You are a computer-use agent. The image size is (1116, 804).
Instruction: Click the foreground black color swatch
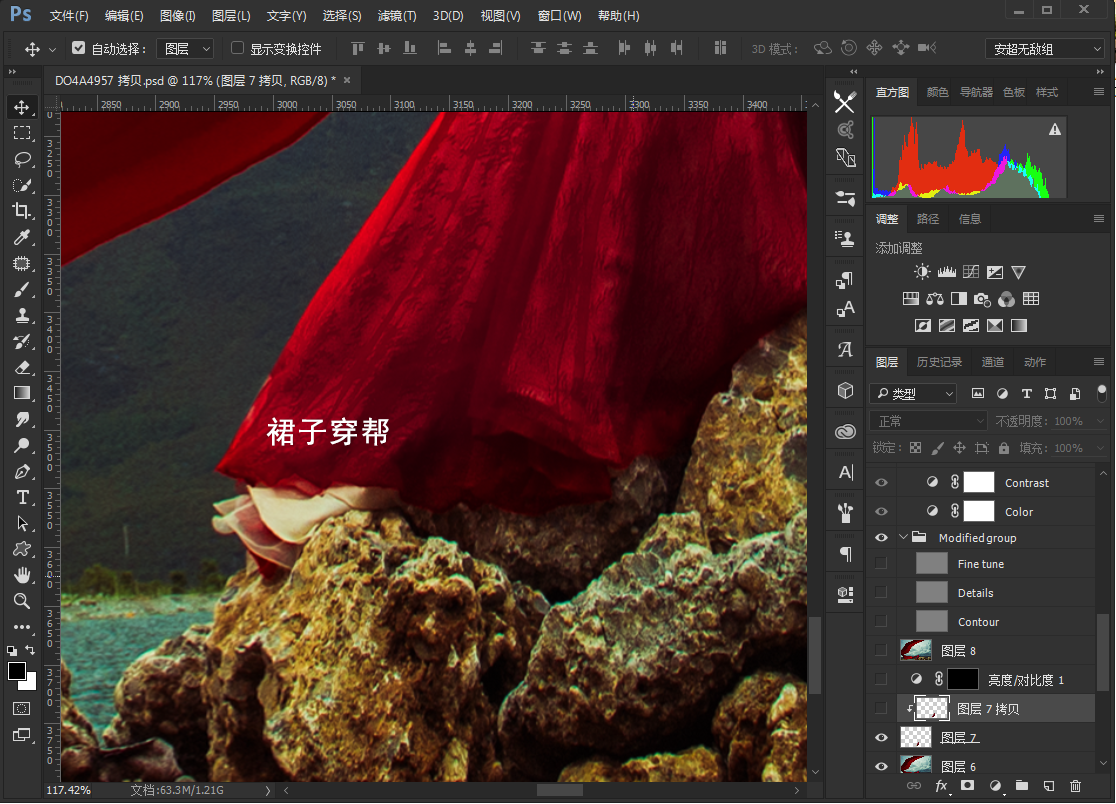pyautogui.click(x=16, y=670)
